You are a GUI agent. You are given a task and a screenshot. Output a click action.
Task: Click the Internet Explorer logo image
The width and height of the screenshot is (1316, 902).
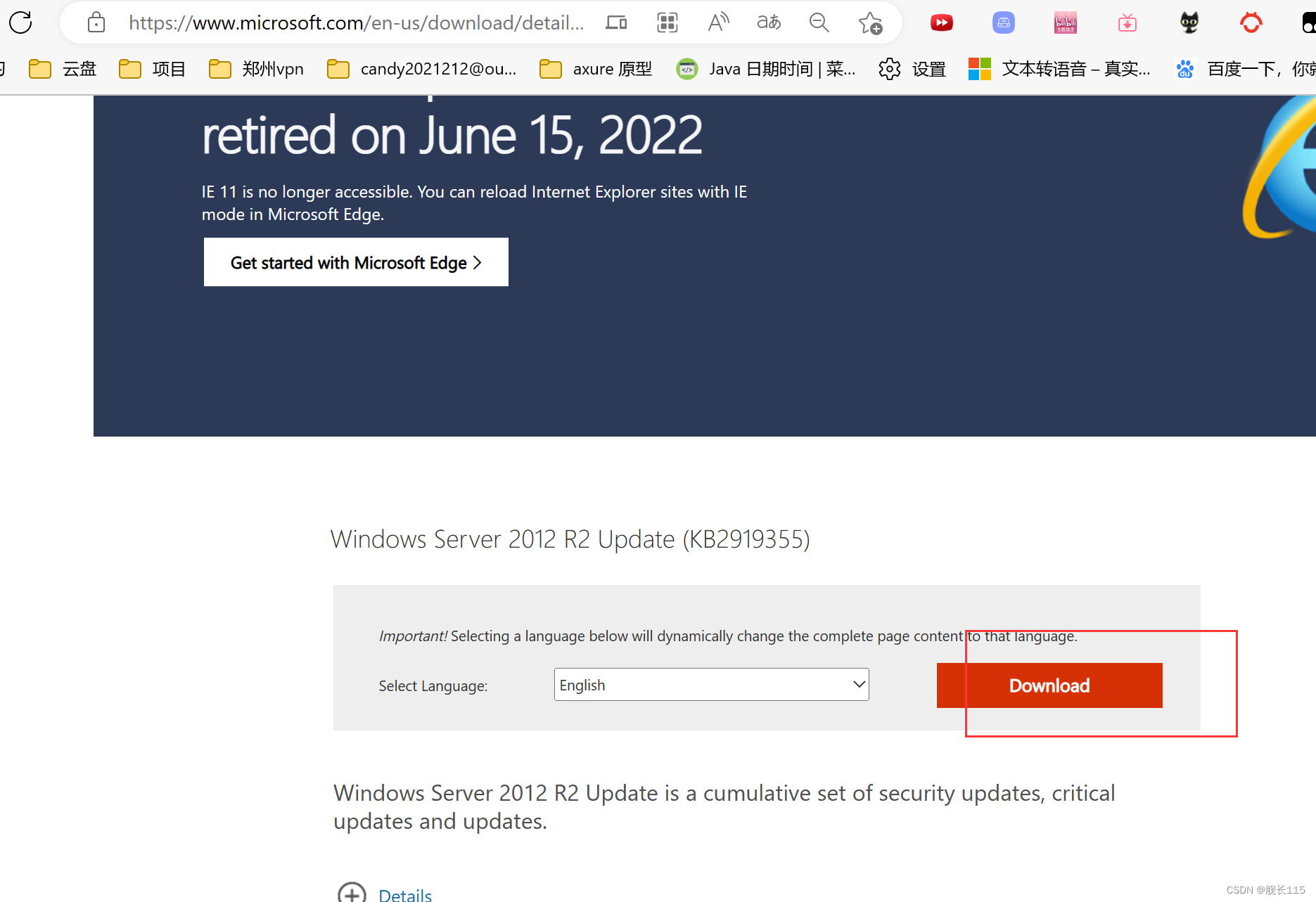[1280, 169]
